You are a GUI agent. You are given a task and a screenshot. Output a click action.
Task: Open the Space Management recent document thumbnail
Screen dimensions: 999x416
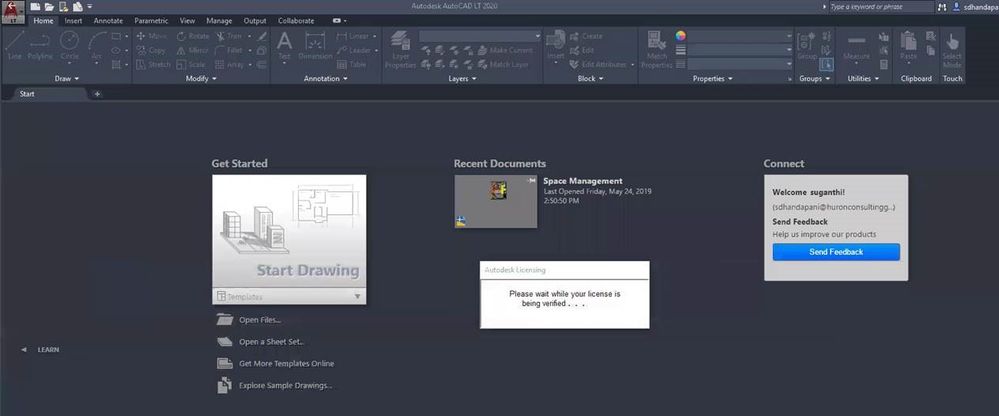[x=496, y=201]
